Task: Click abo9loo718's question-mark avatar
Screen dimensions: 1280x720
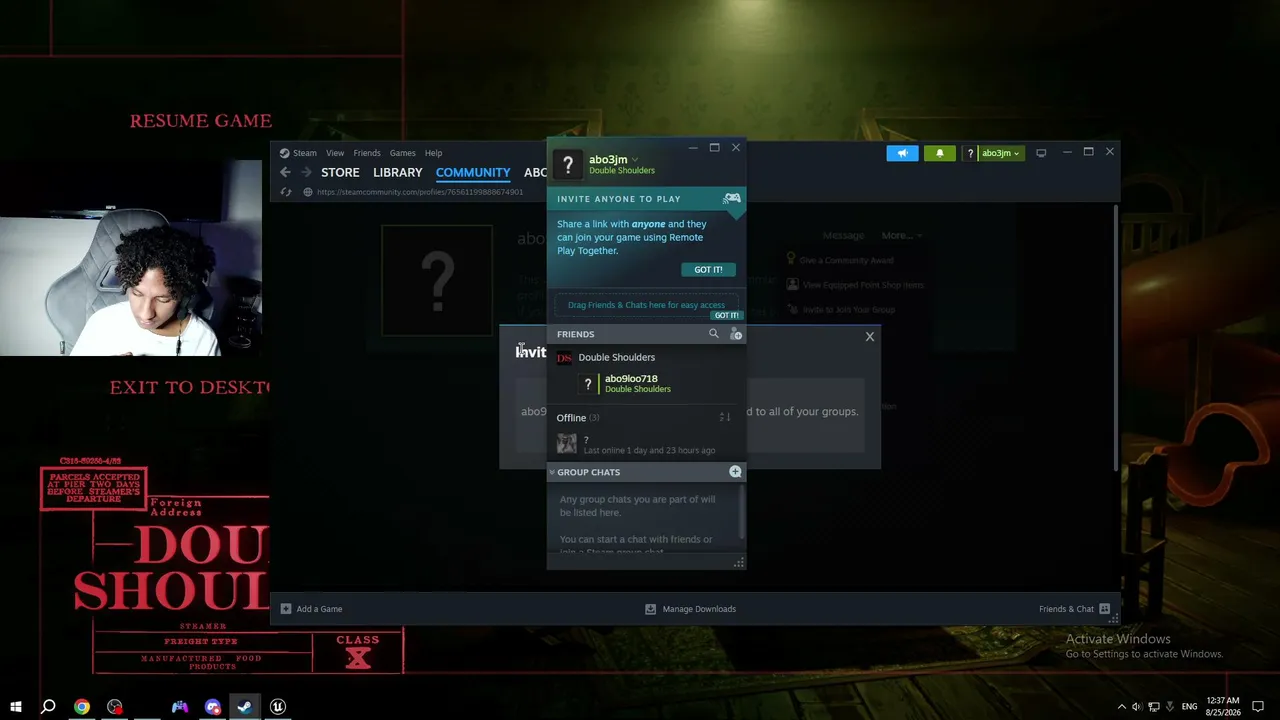Action: click(588, 384)
